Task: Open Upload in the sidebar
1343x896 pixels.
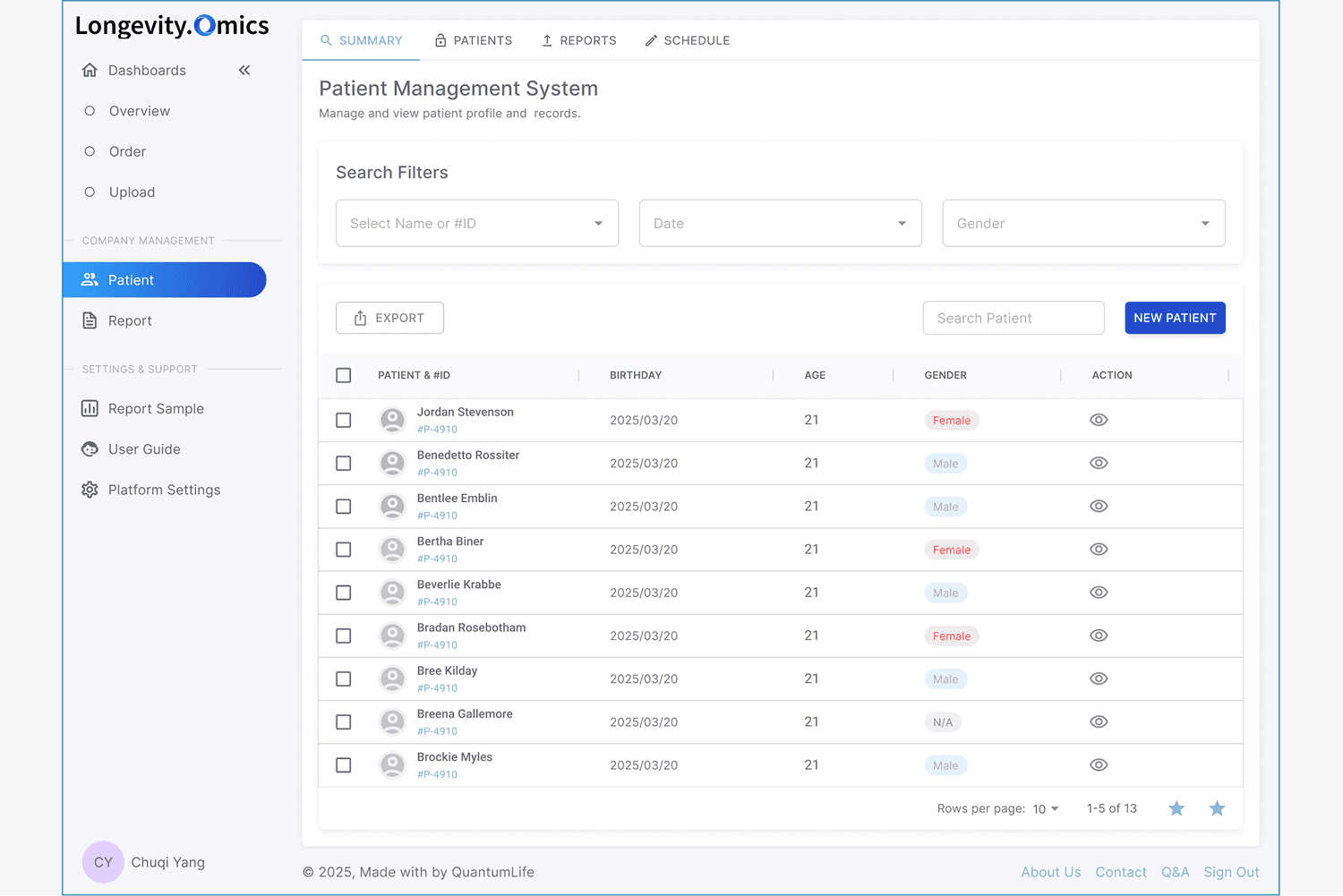Action: 132,192
